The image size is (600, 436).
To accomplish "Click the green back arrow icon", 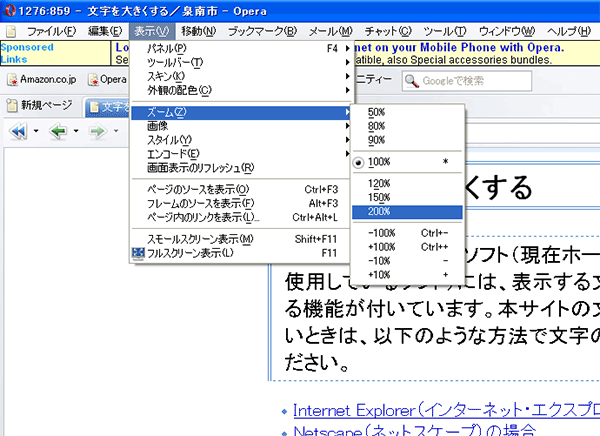I will (58, 131).
